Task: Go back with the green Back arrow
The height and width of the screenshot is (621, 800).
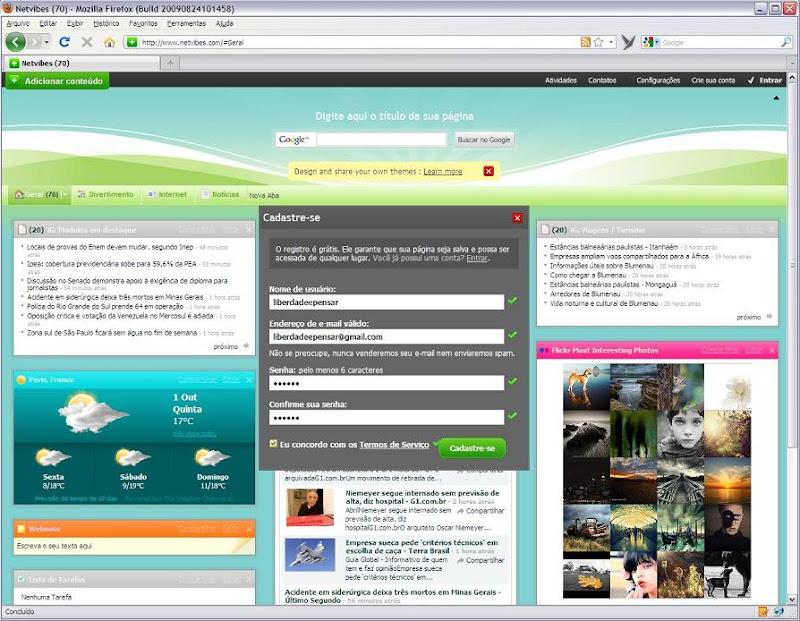Action: coord(15,42)
